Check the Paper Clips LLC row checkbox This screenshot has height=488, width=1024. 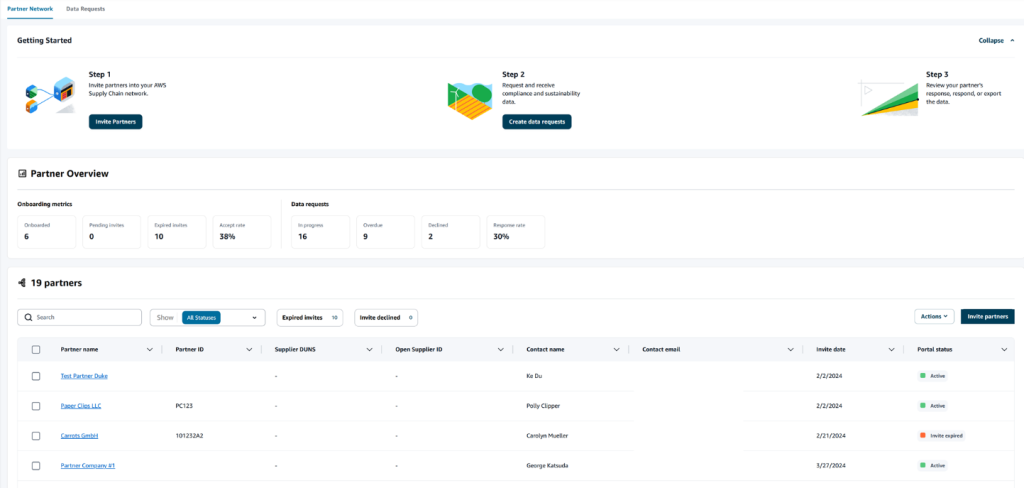pyautogui.click(x=36, y=406)
